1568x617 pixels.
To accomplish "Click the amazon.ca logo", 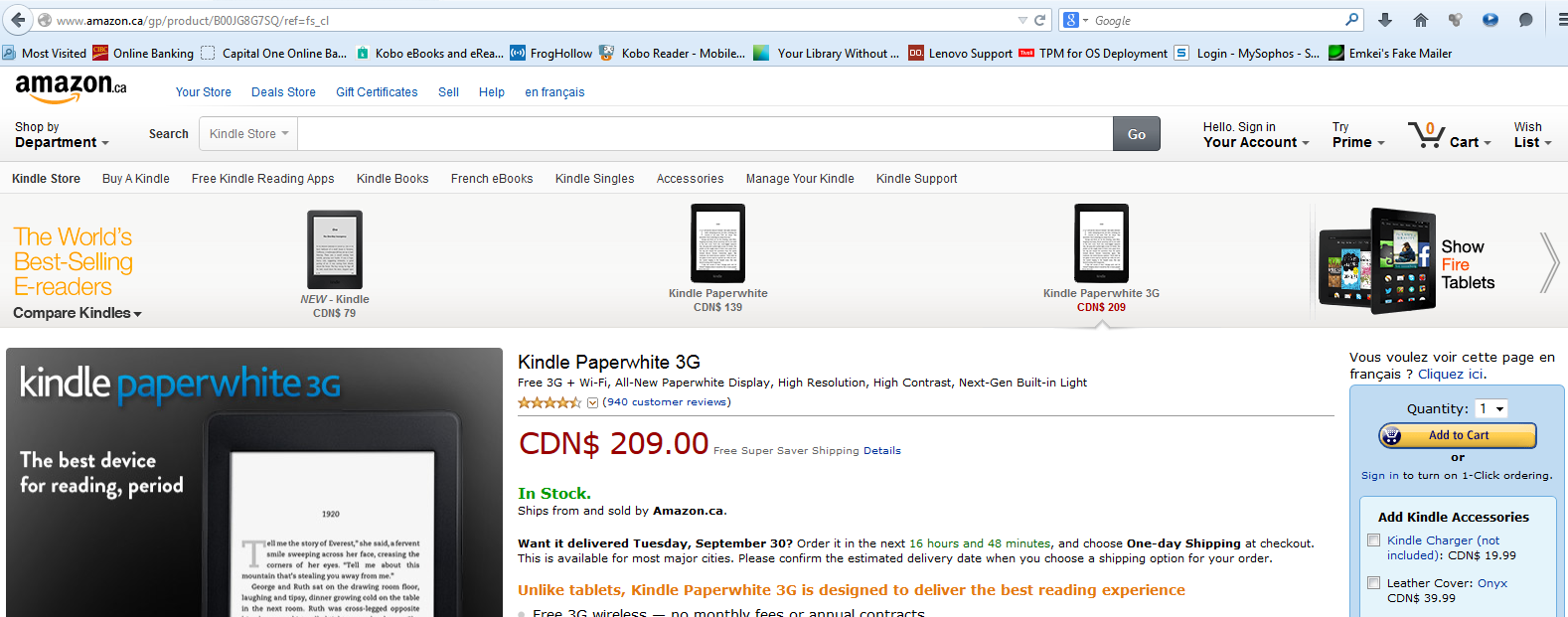I will (71, 88).
